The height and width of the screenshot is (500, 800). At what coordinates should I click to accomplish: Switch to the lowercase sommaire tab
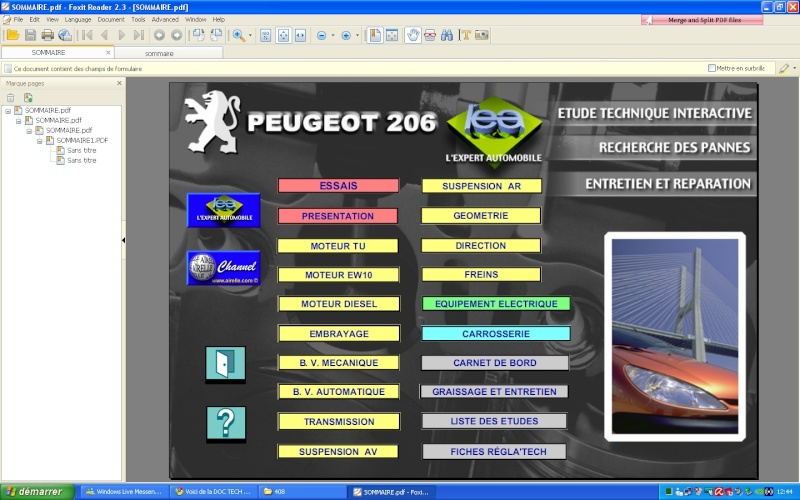pos(168,53)
